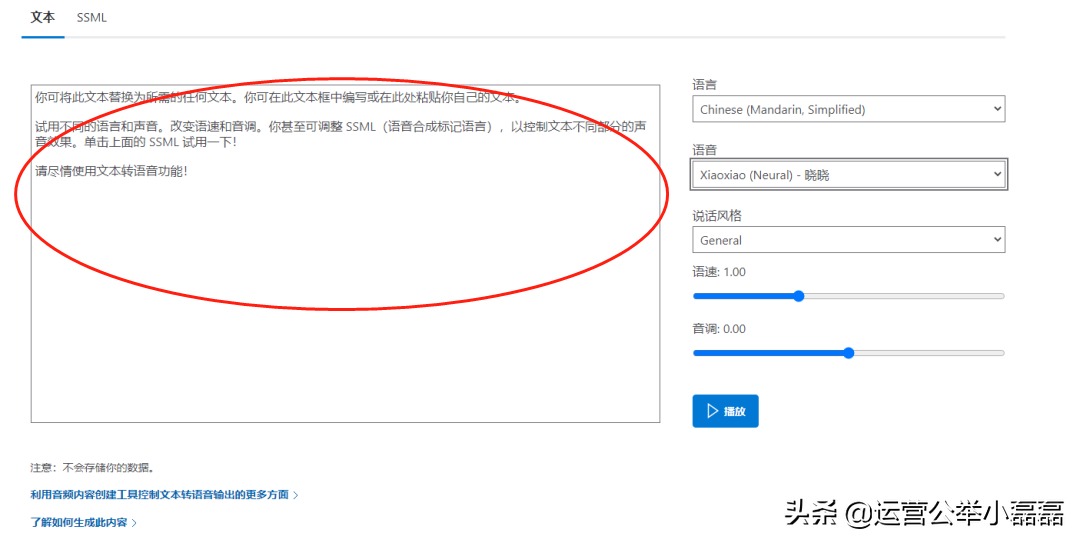Open the General speaking style dropdown
1080x543 pixels.
[847, 240]
